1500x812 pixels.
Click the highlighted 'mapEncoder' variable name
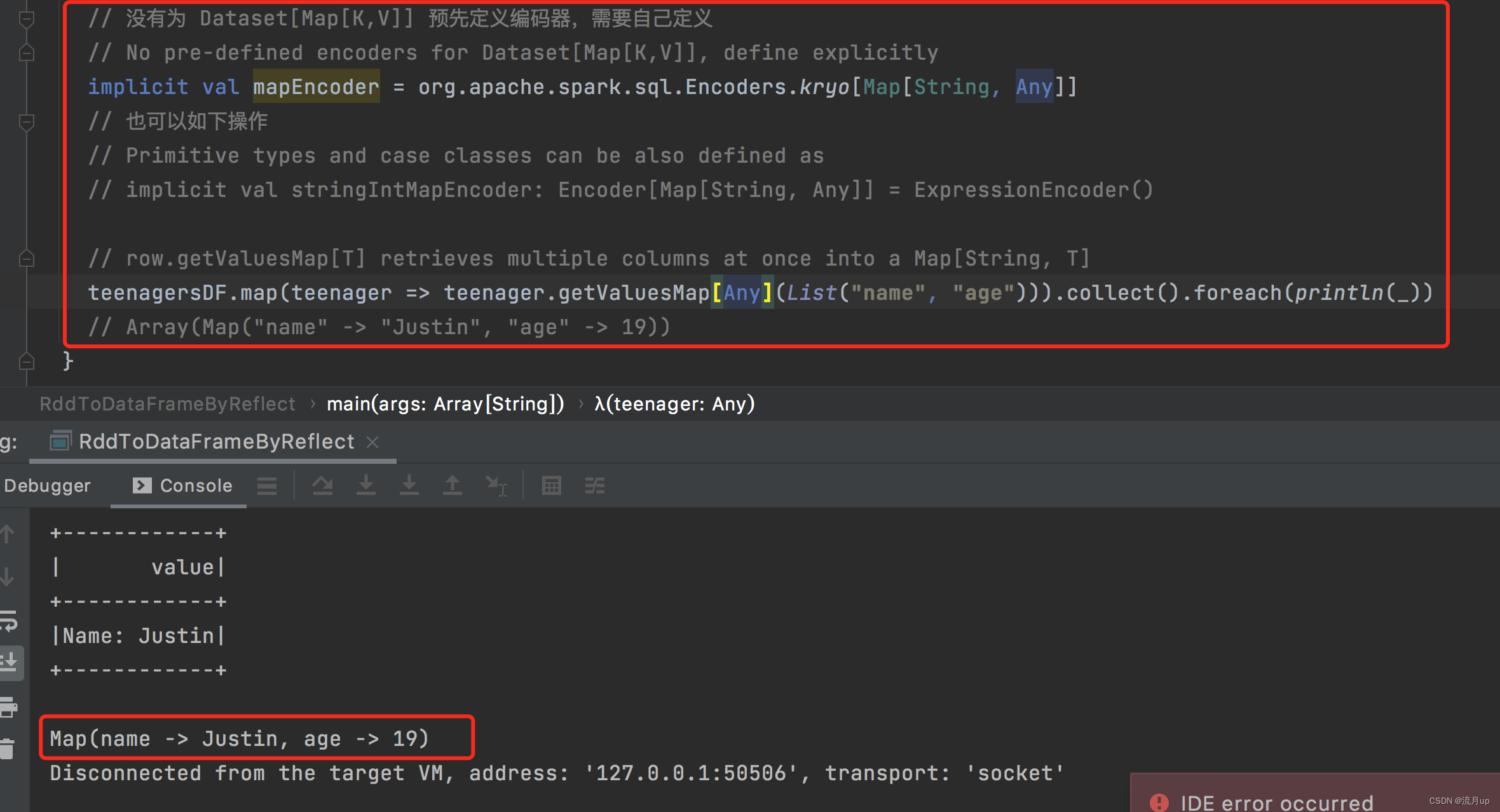point(316,86)
